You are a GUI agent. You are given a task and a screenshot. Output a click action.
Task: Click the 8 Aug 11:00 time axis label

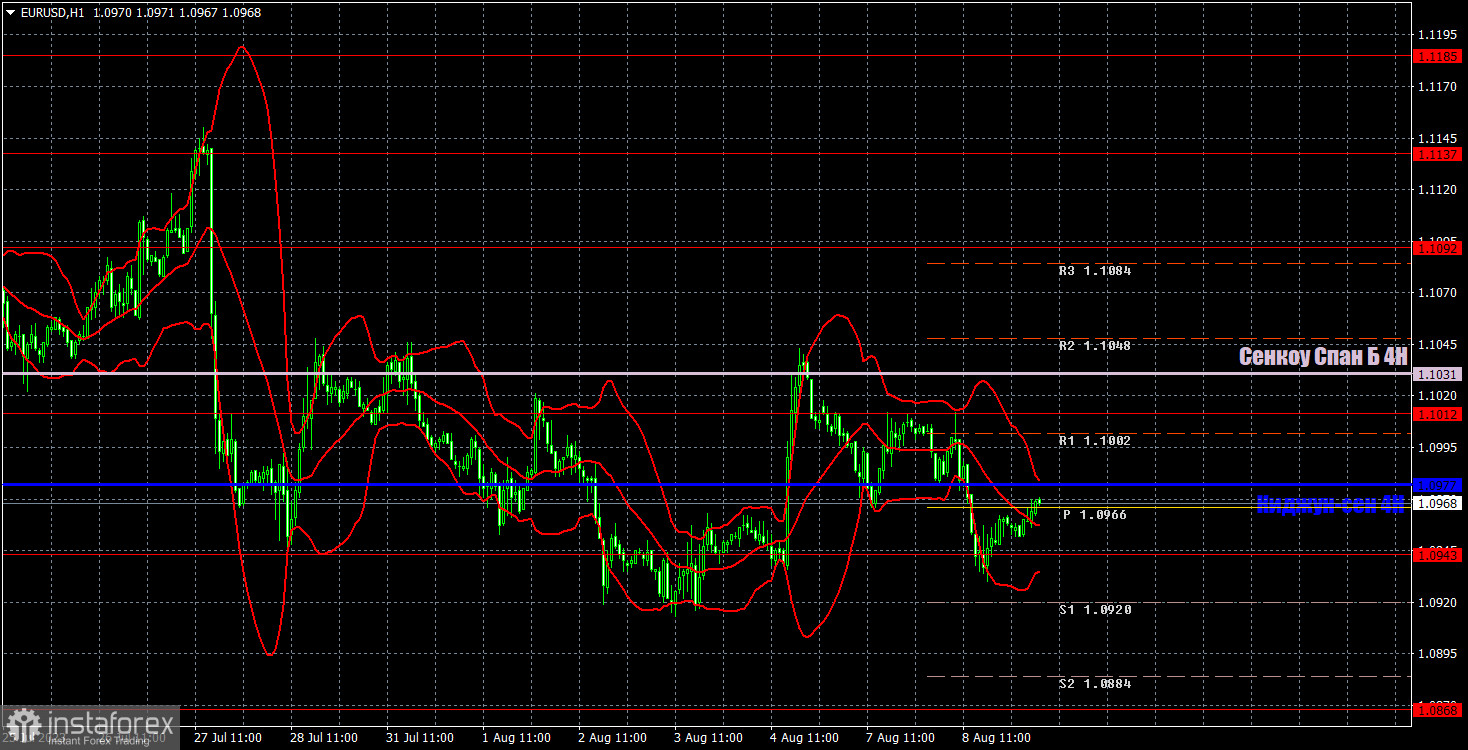click(995, 738)
